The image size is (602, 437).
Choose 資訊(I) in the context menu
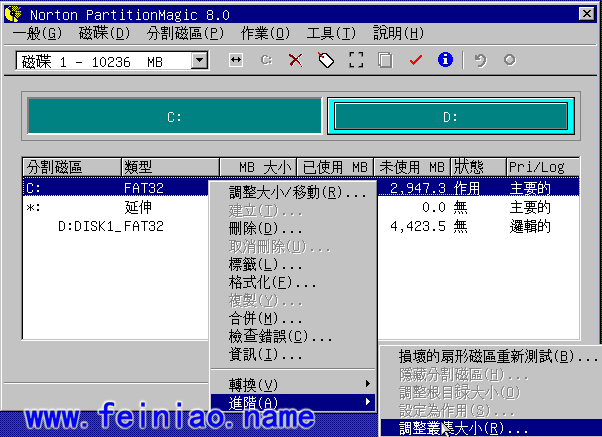click(293, 354)
